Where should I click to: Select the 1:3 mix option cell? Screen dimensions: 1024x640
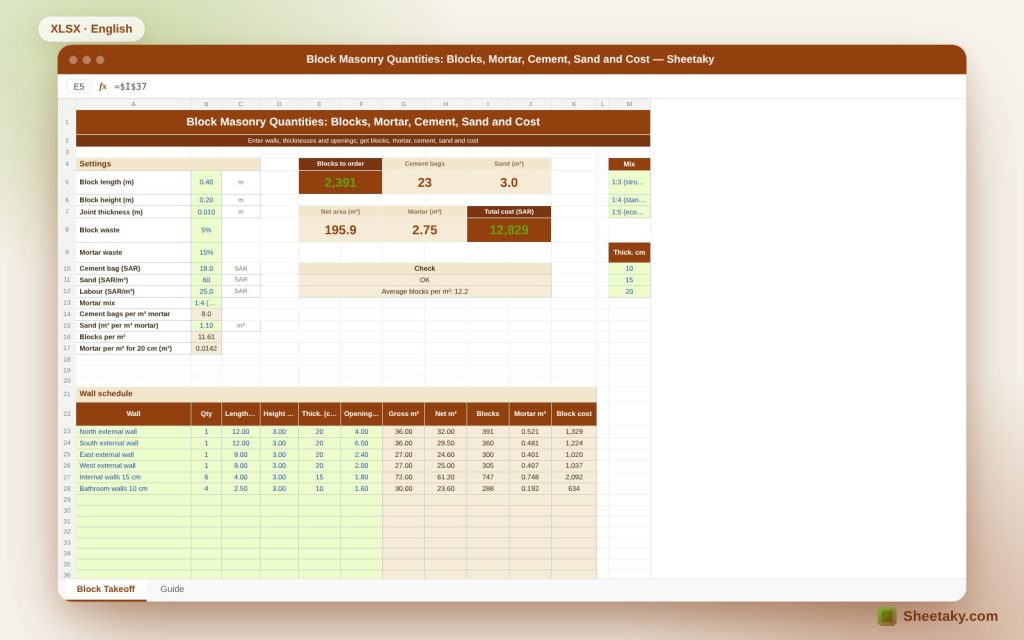(629, 182)
